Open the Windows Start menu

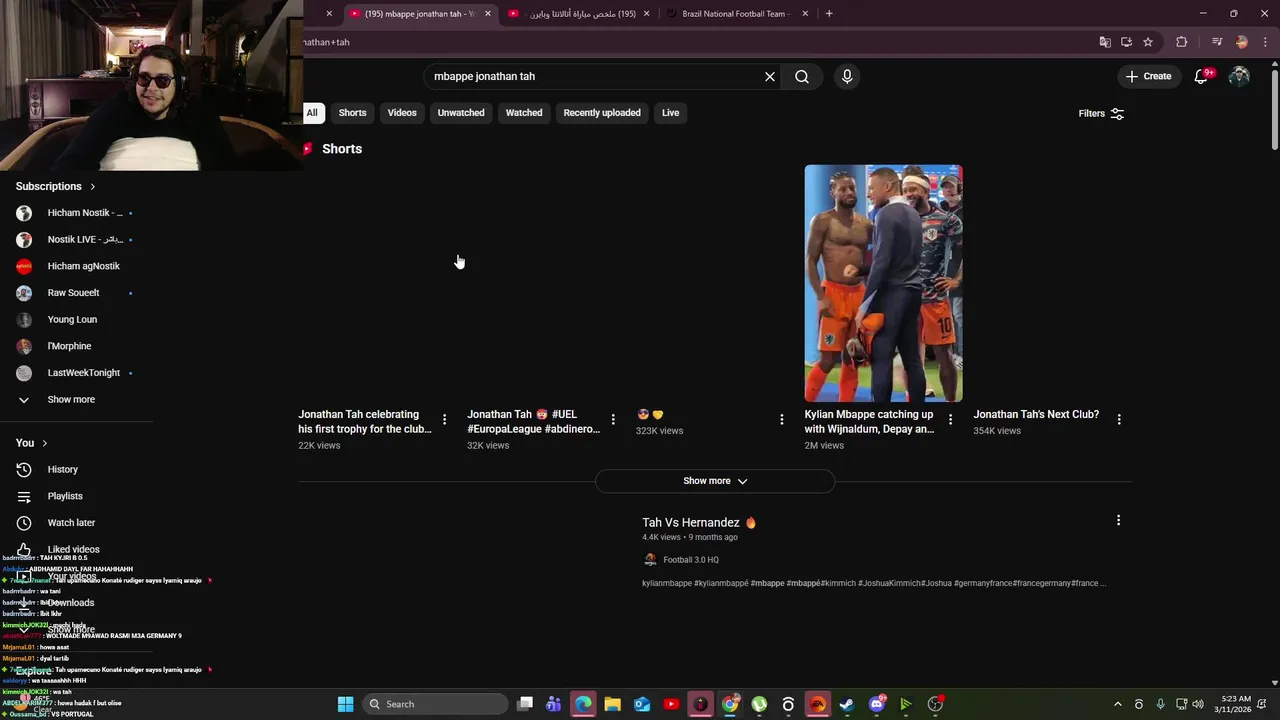(x=345, y=704)
